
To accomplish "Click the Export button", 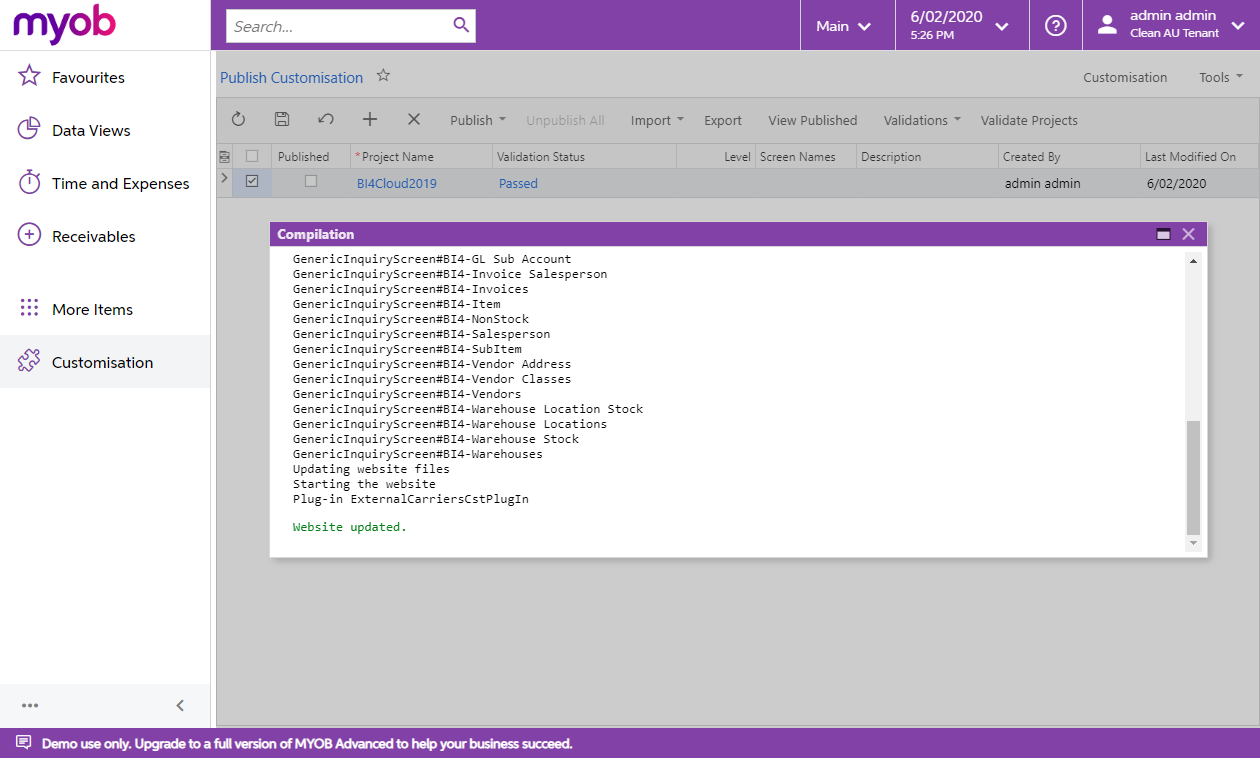I will click(723, 120).
